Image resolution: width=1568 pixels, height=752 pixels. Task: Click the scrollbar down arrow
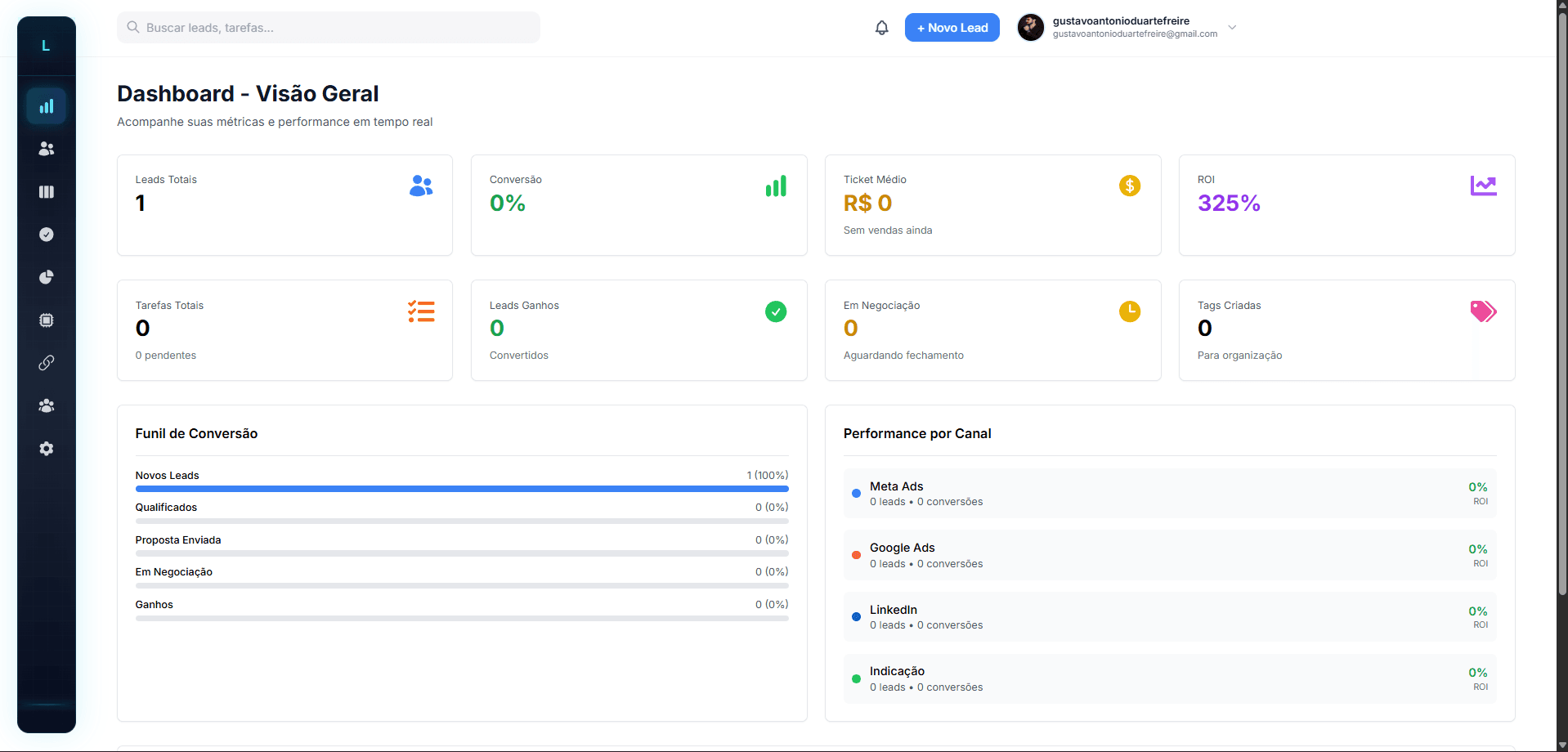[x=1561, y=745]
